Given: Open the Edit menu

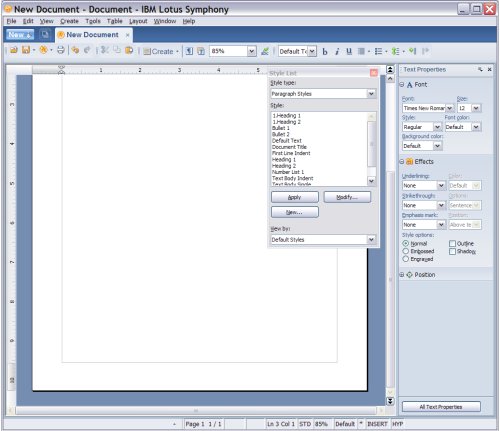Looking at the screenshot, I should coord(28,21).
